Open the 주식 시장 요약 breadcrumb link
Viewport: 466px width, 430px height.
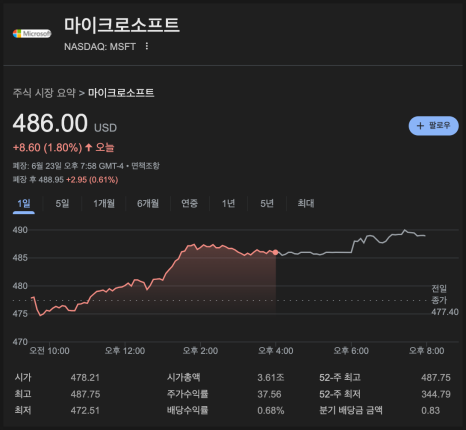click(44, 93)
